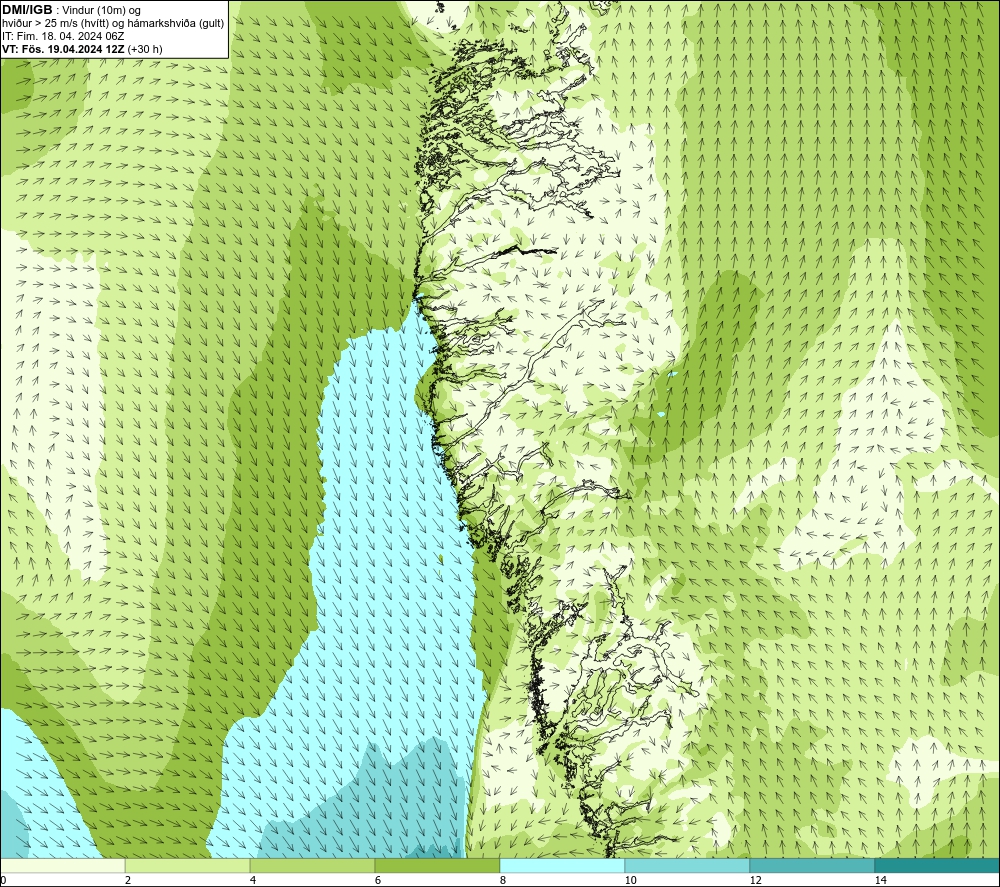Click the 12-14 m/s teal legend swatch
The width and height of the screenshot is (1000, 887).
812,865
